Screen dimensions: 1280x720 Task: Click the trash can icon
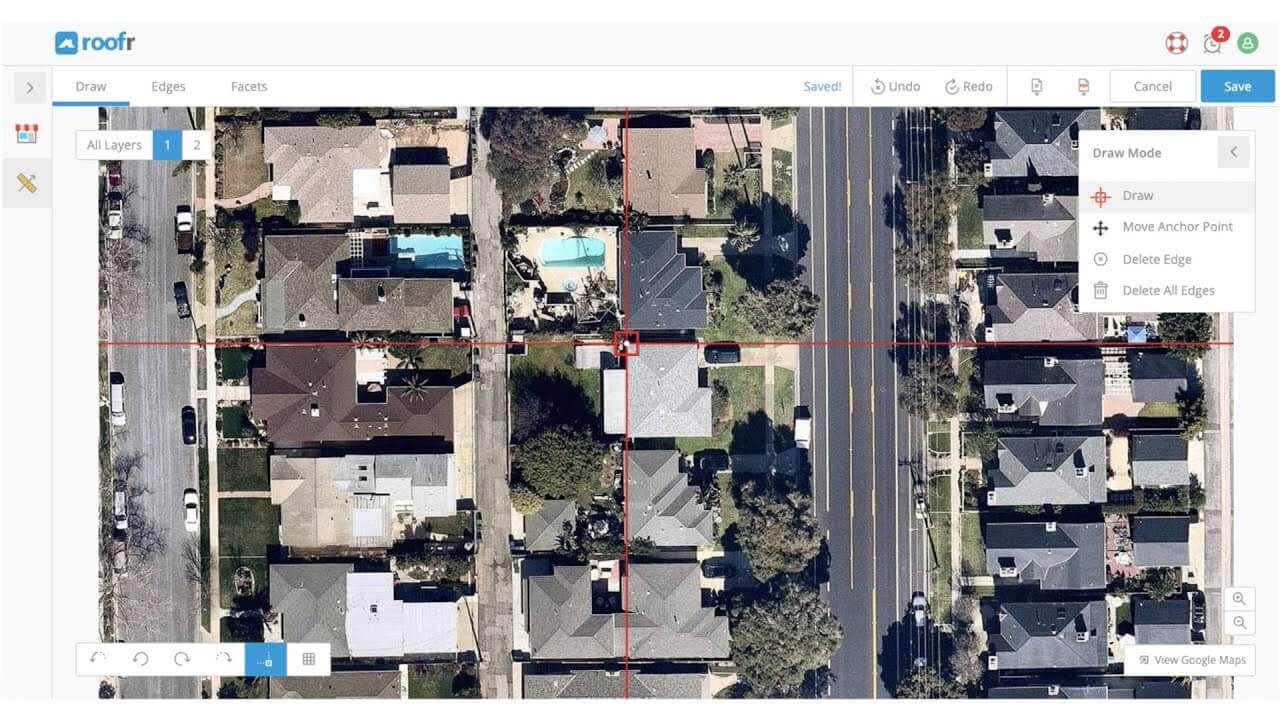[1100, 291]
